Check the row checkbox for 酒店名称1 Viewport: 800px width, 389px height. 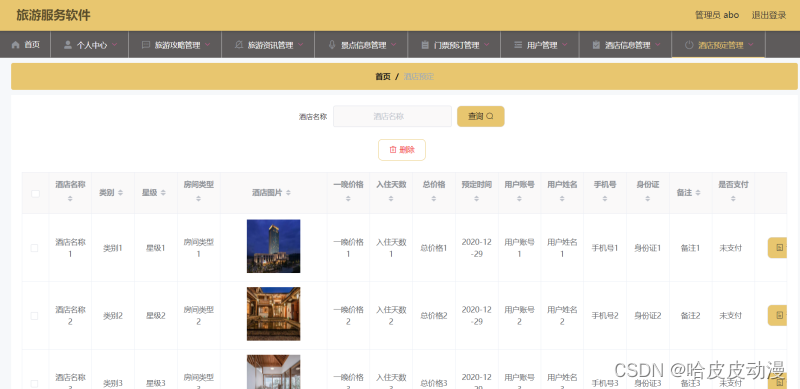point(34,248)
